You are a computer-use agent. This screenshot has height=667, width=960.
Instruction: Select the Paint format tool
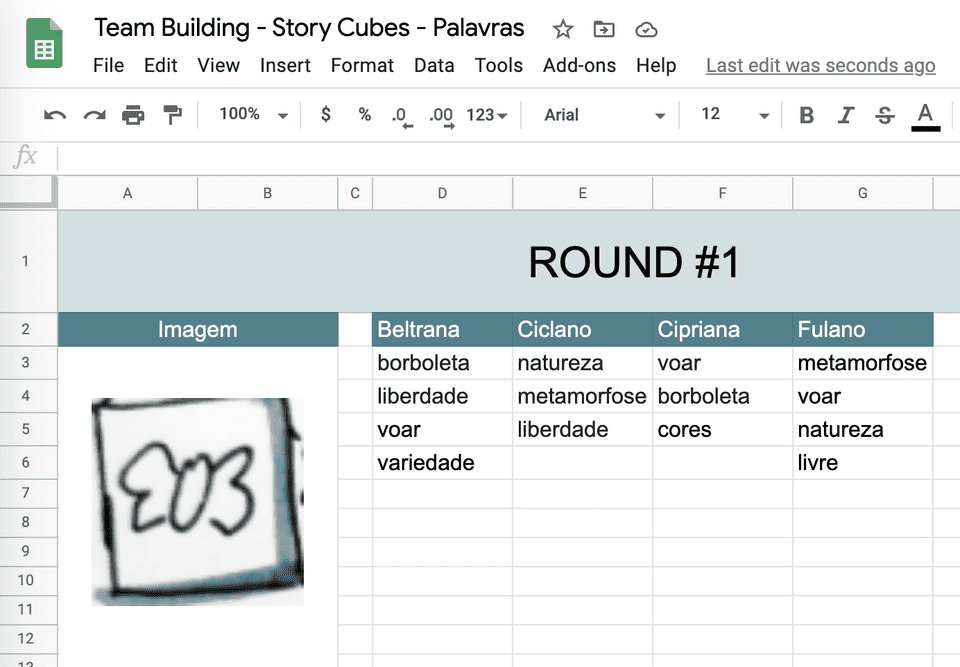(174, 115)
